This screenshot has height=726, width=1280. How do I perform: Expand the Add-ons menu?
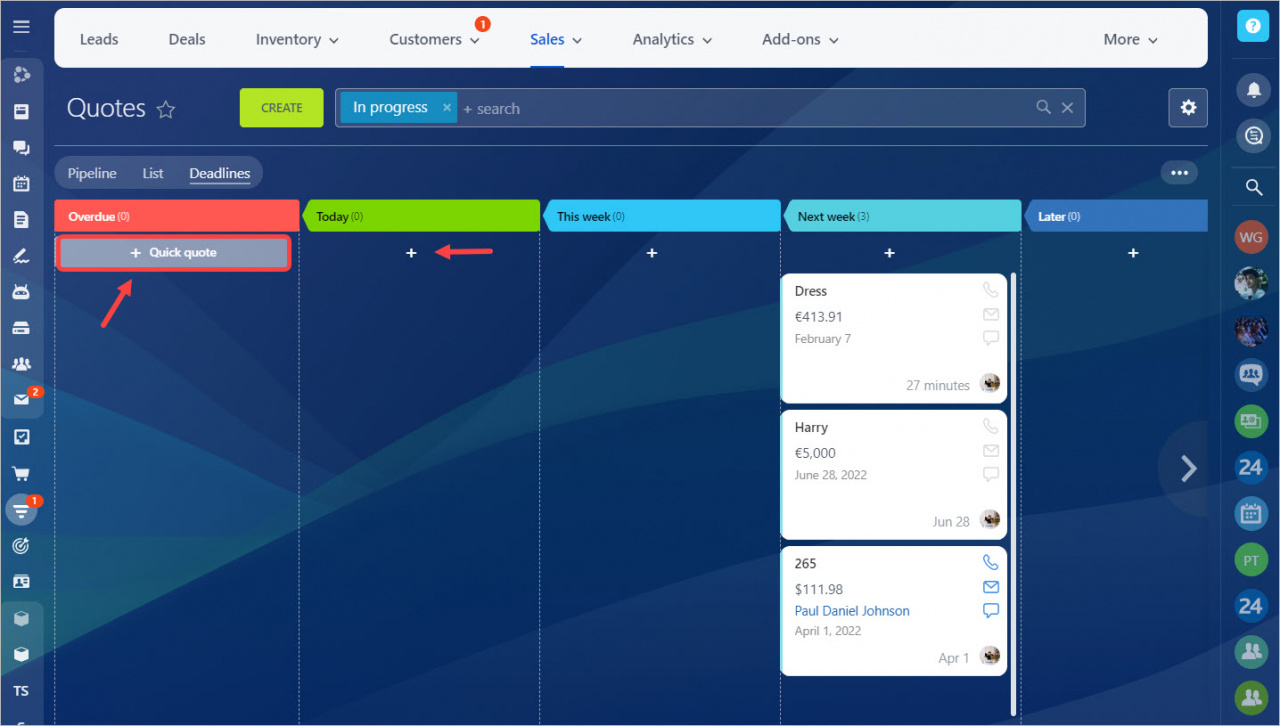(x=800, y=40)
